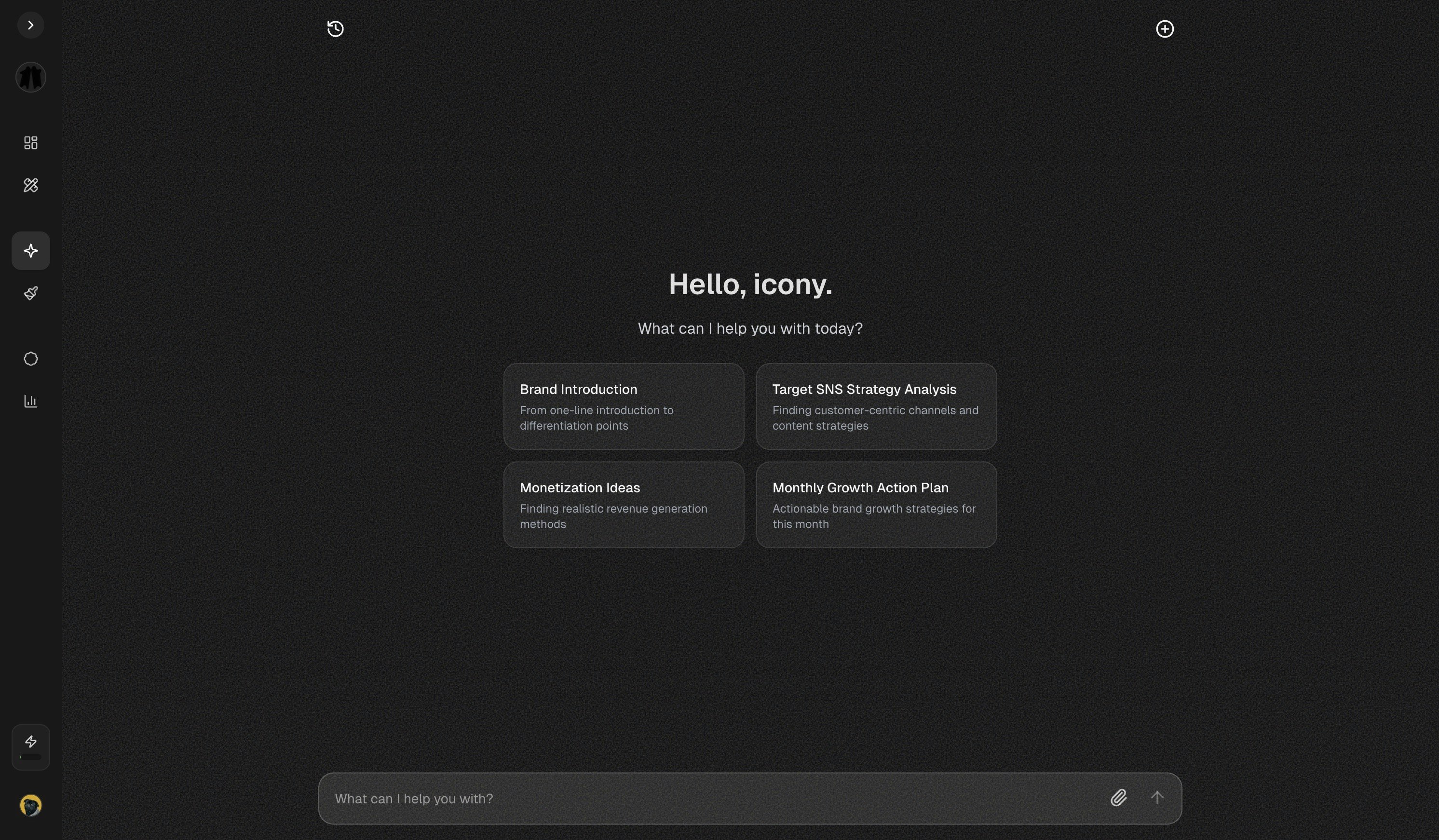Select the Monetization Ideas card
This screenshot has width=1439, height=840.
pos(623,504)
